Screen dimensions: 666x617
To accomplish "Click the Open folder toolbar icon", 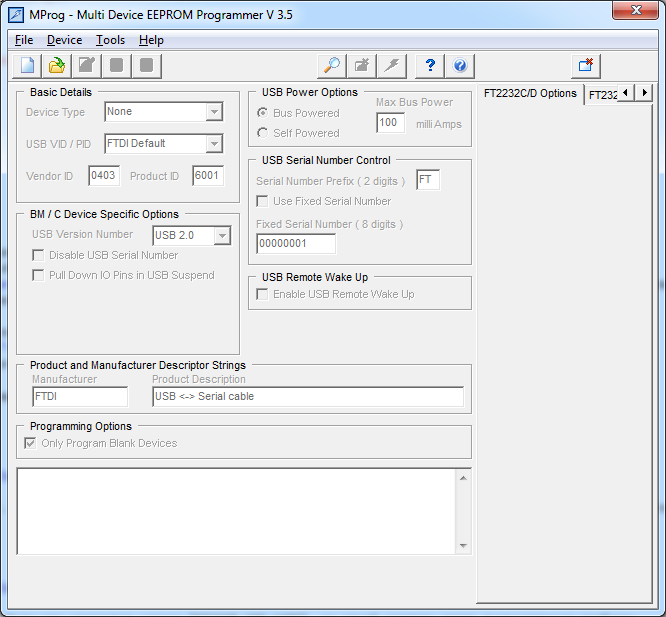I will (x=57, y=66).
